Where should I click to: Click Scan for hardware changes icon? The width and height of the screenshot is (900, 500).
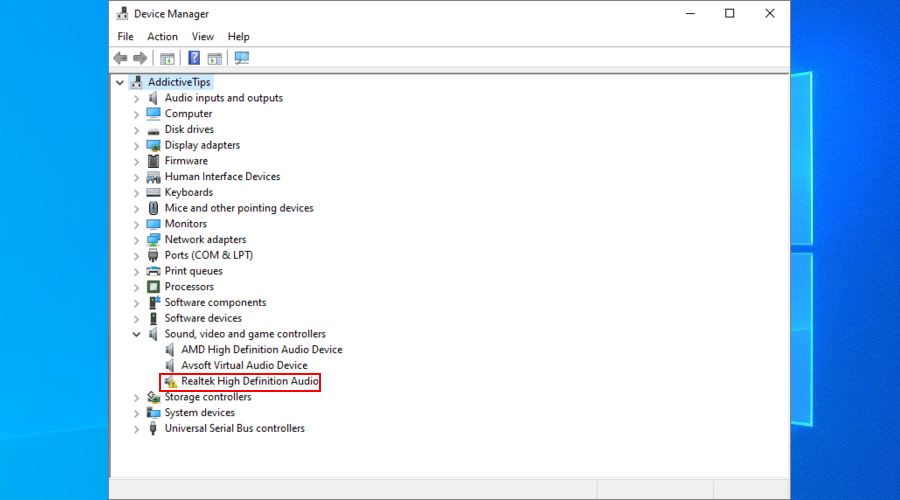[242, 58]
